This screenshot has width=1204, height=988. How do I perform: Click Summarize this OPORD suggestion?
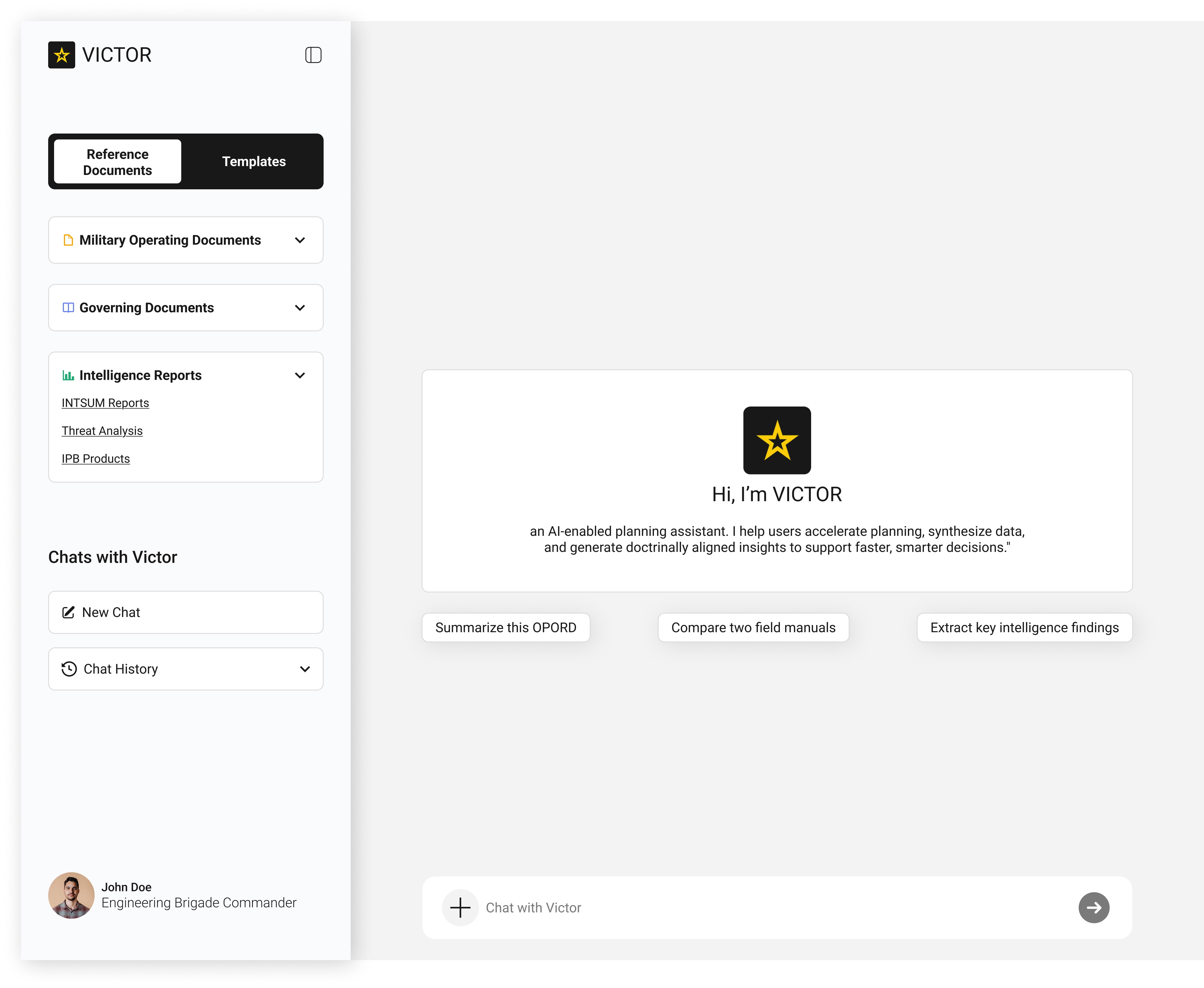tap(505, 627)
